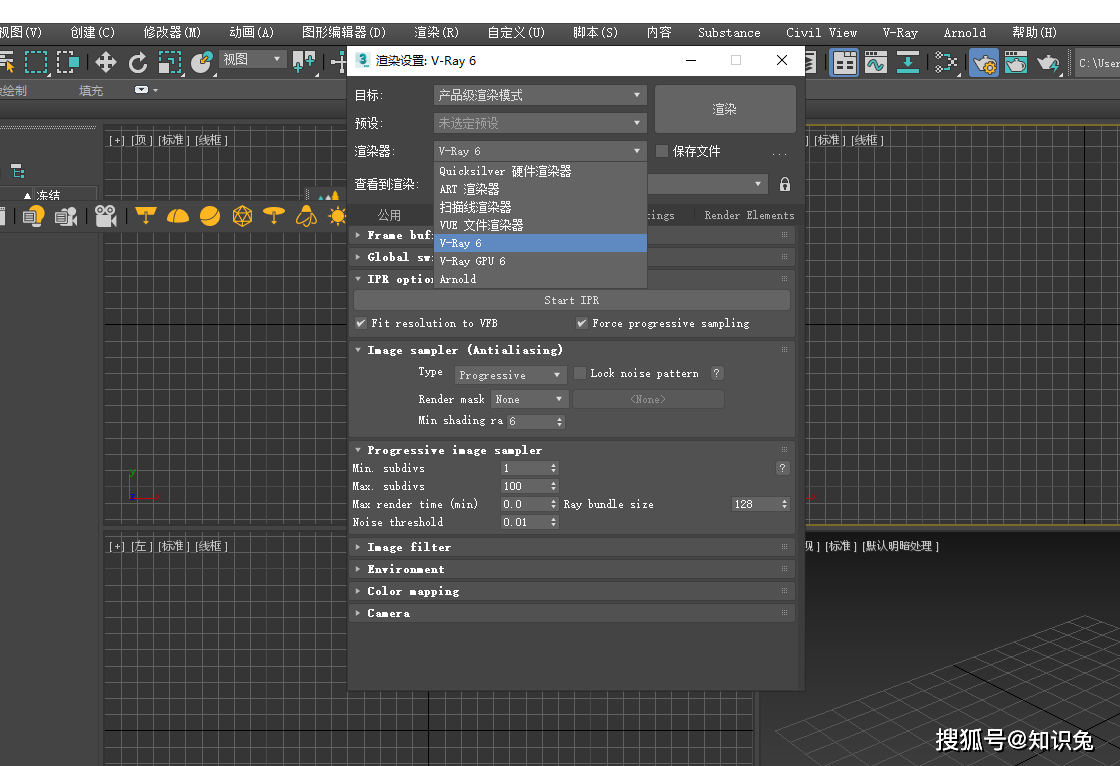Click the V-Ray Sun light icon

337,216
